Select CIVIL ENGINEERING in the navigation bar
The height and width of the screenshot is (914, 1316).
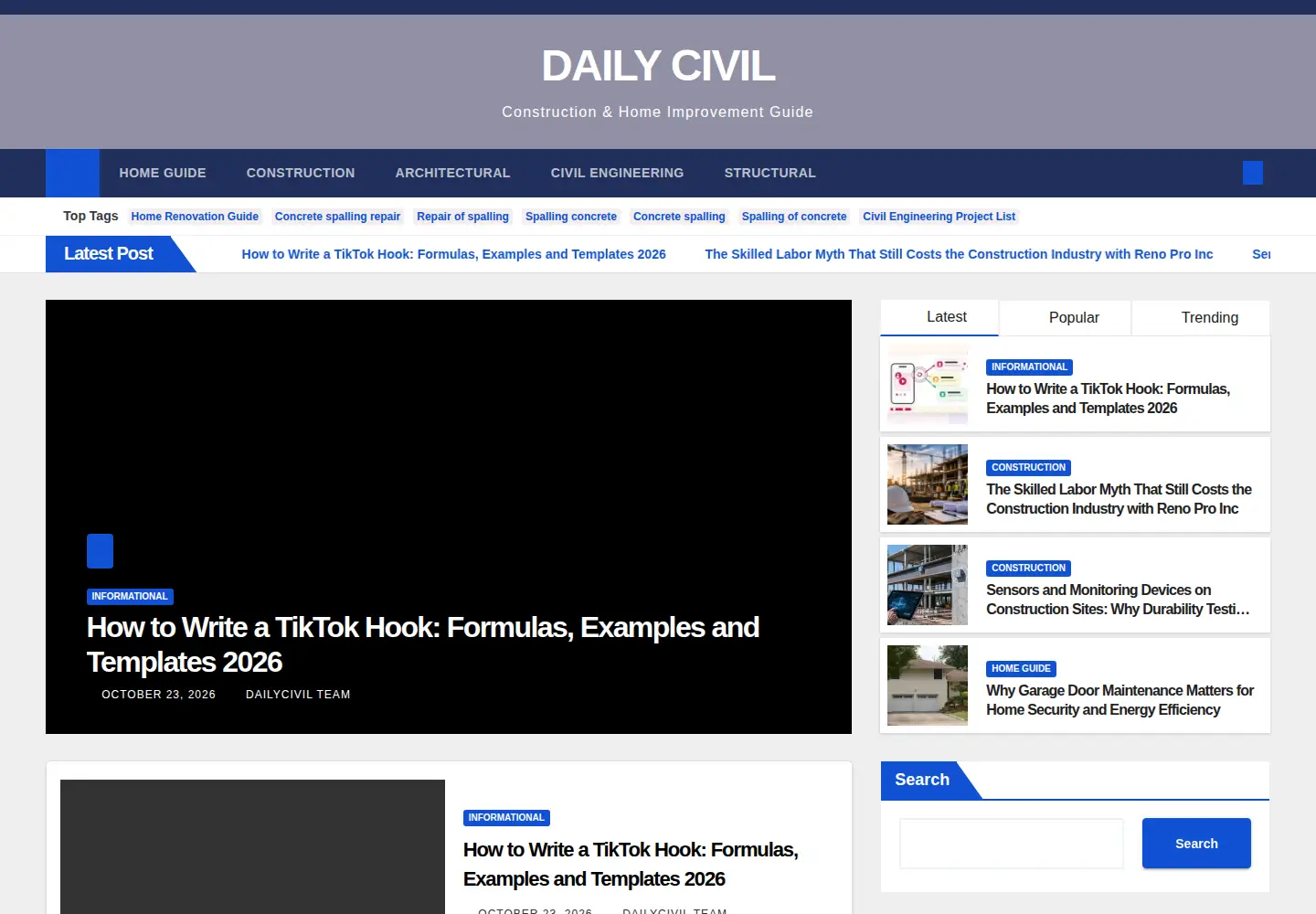pyautogui.click(x=618, y=173)
